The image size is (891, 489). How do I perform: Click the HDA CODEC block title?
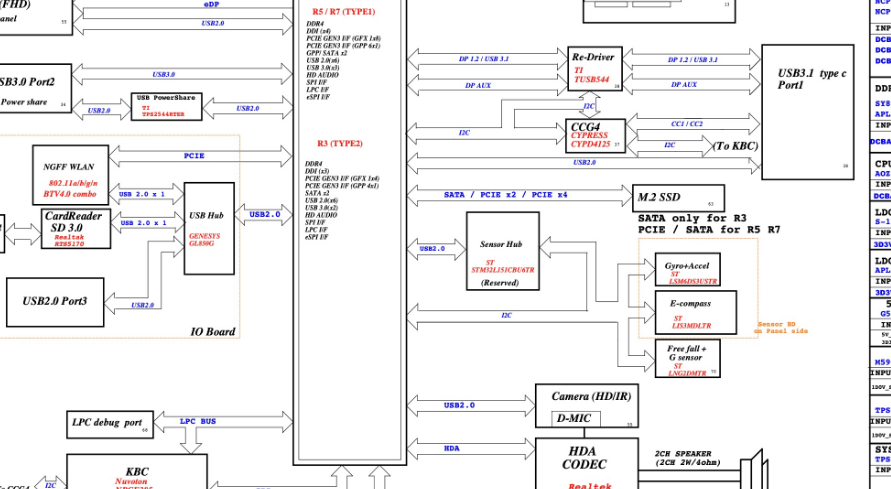tap(584, 458)
